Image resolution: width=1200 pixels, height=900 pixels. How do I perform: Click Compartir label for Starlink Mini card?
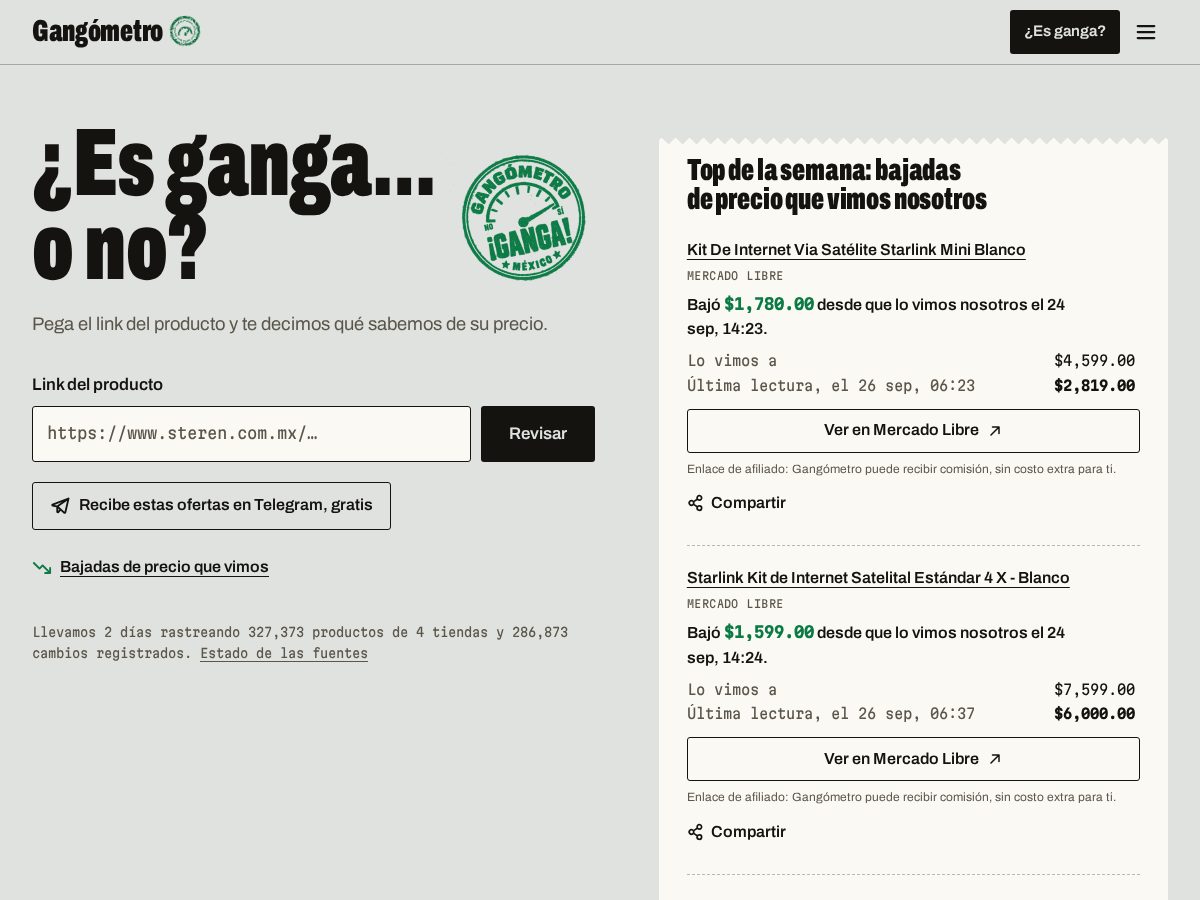[x=748, y=503]
